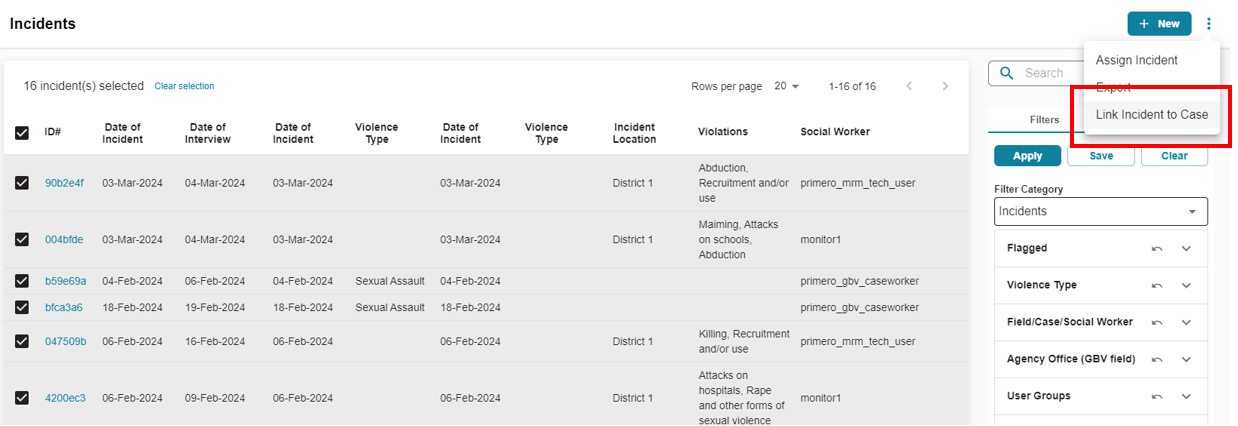
Task: Toggle the select-all header checkbox
Action: coord(22,132)
